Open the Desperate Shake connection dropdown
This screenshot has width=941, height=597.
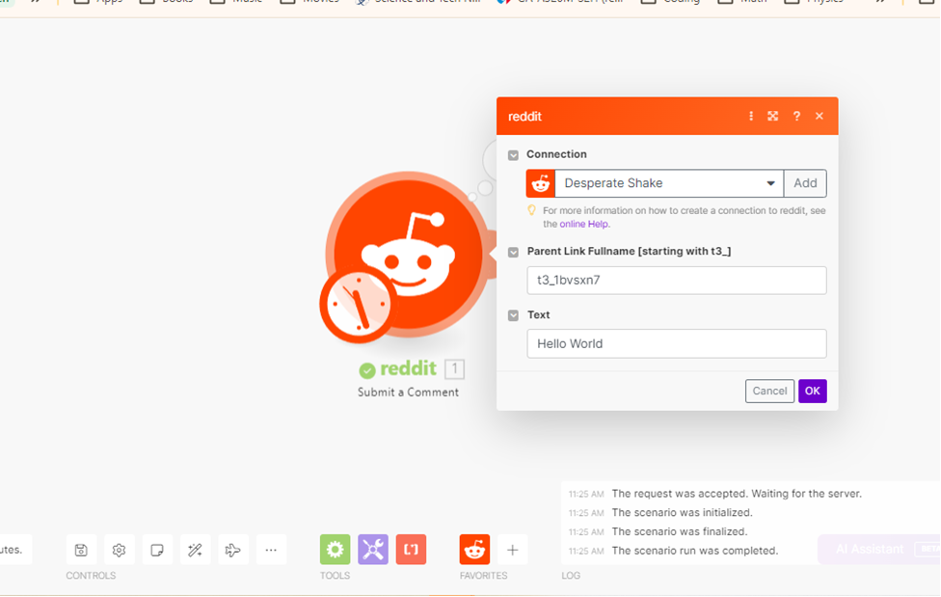(x=670, y=184)
